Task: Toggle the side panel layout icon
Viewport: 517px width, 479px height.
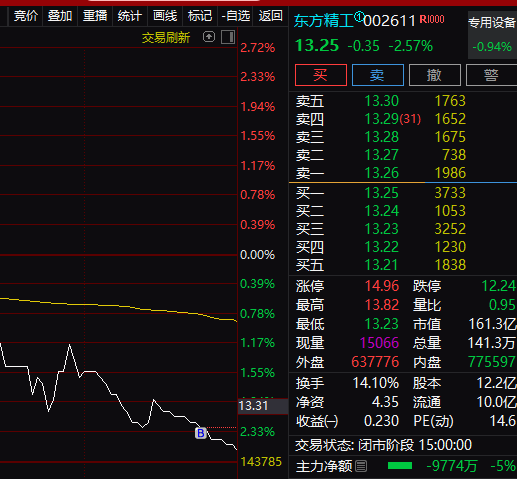Action: coord(228,37)
